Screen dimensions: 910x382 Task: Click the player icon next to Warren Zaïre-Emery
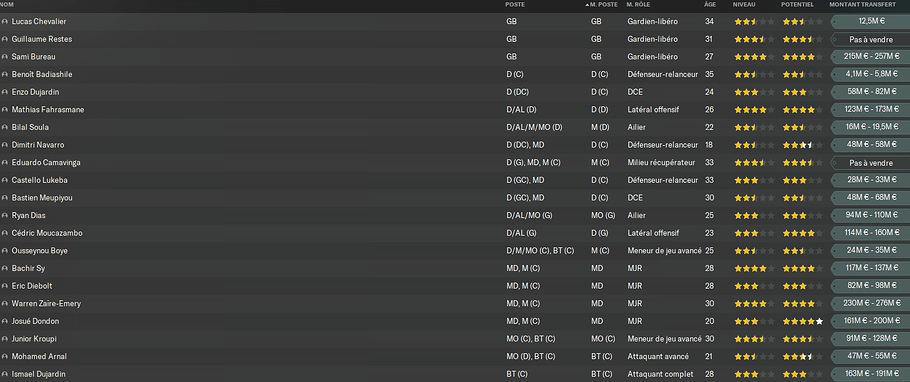[5, 304]
